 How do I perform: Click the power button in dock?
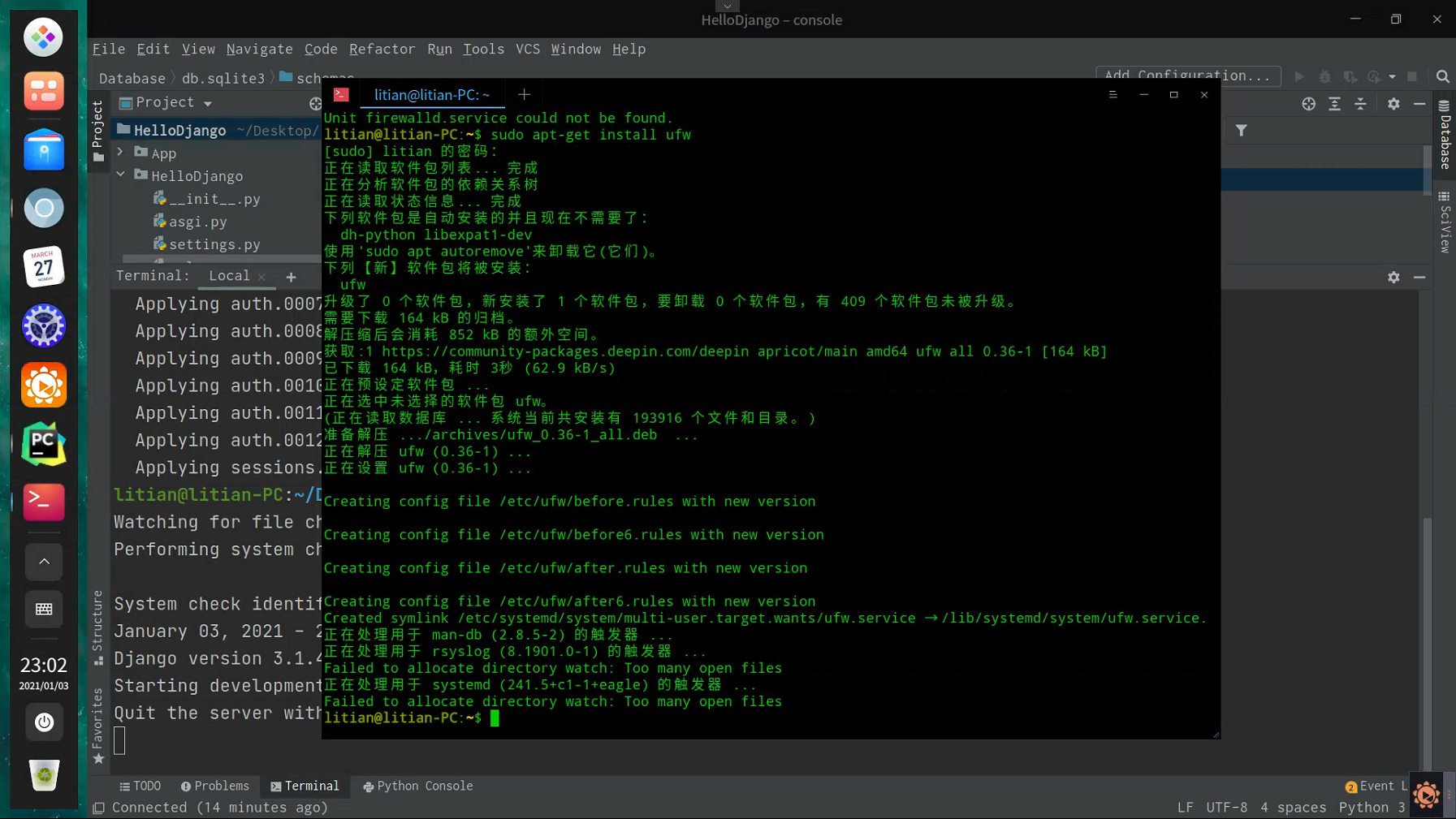tap(44, 722)
